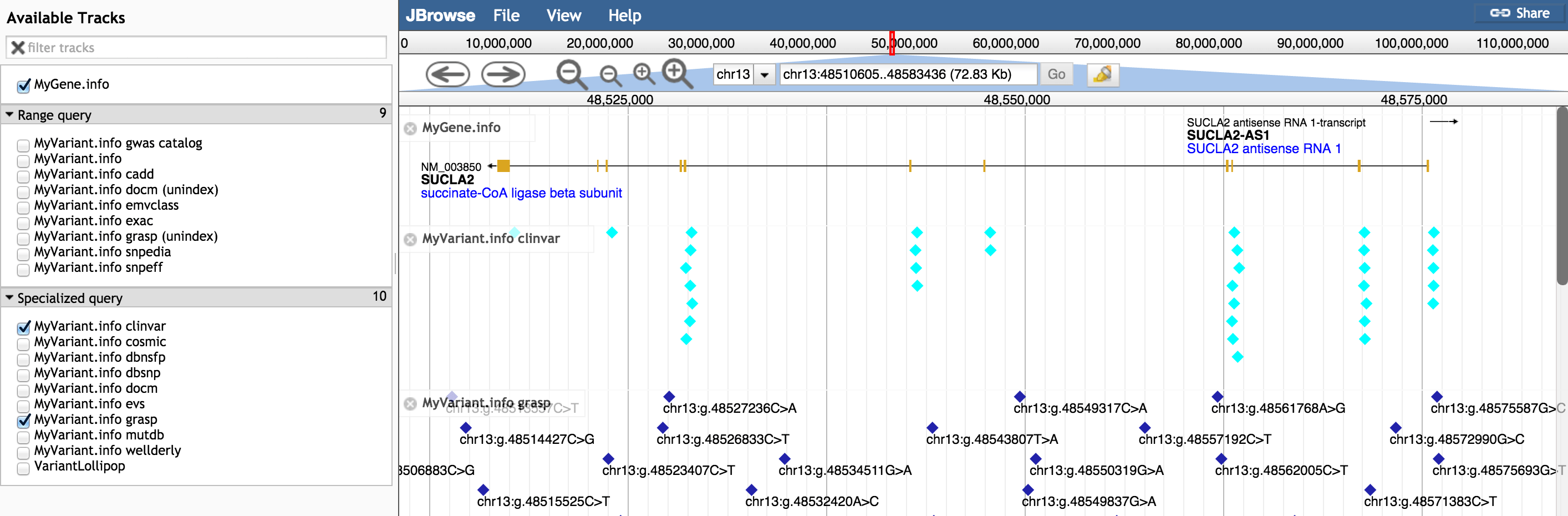Click the large zoom out magnifier
1568x516 pixels.
click(572, 74)
